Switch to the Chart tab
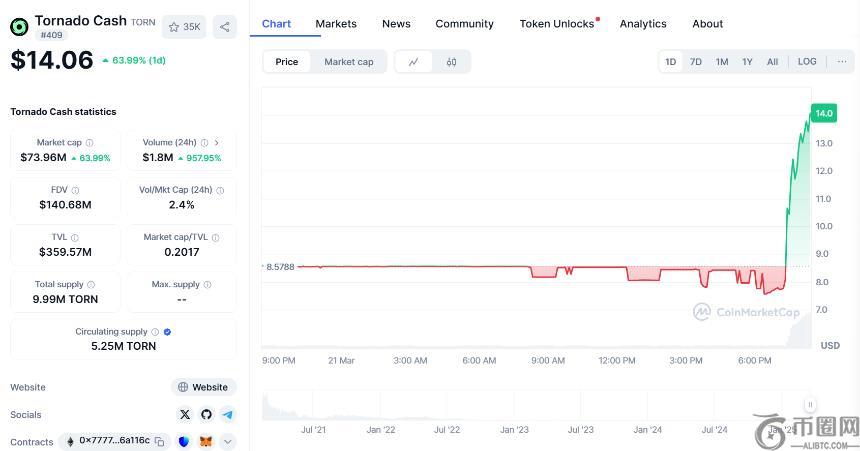The image size is (860, 451). tap(276, 24)
